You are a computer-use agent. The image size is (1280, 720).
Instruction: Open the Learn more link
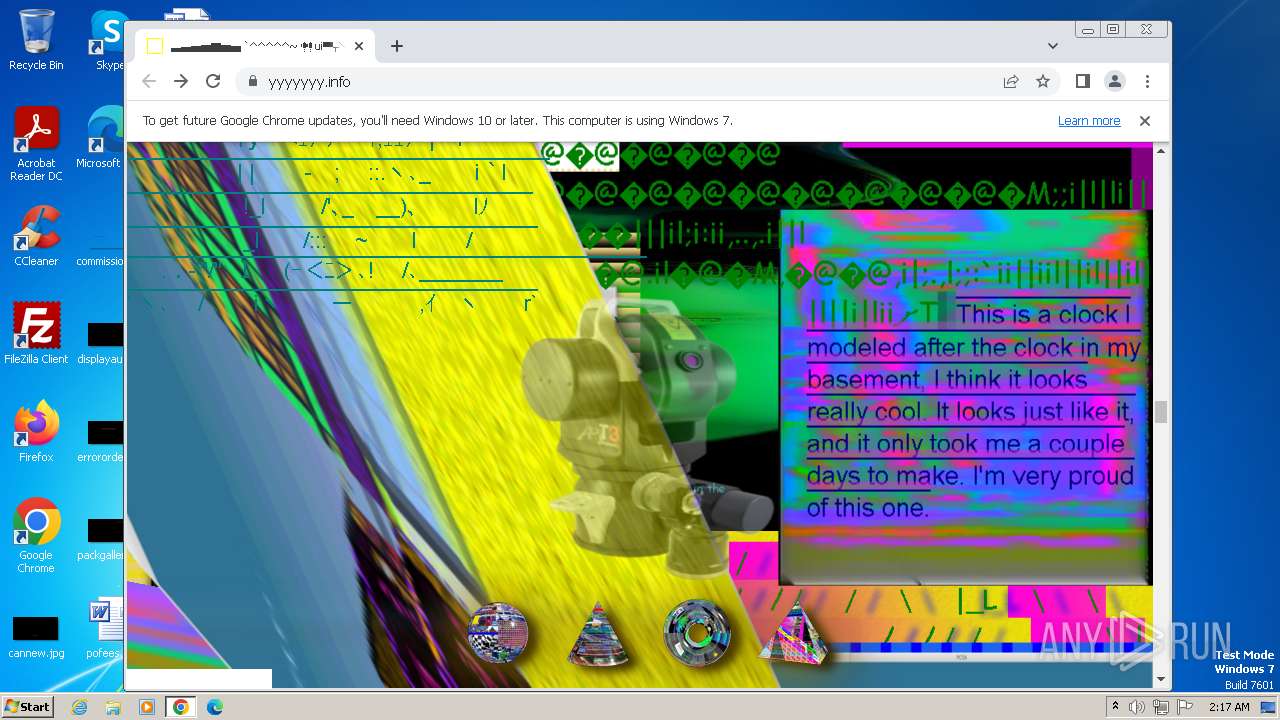pos(1089,121)
